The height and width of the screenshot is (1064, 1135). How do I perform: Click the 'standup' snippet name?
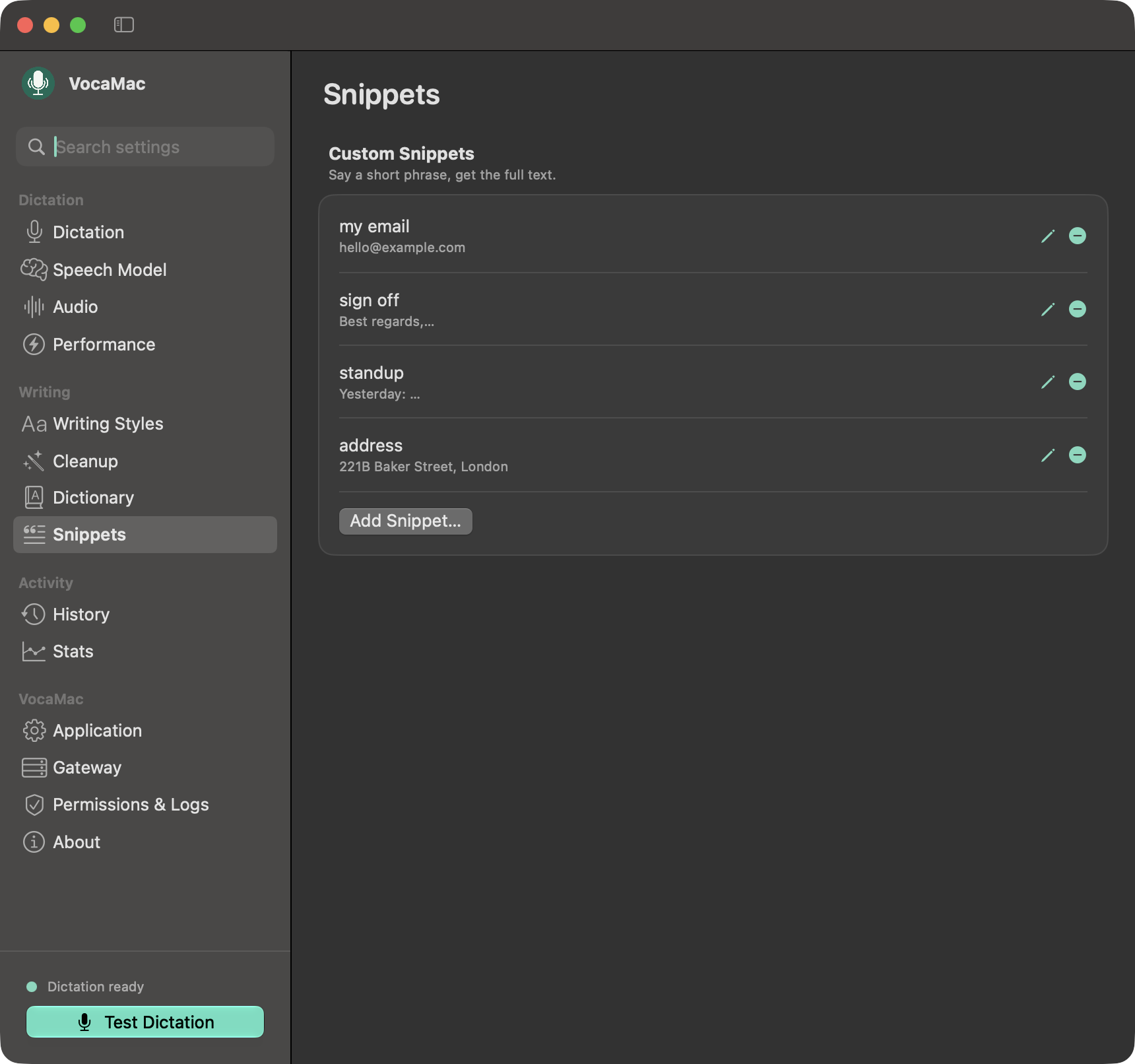372,374
